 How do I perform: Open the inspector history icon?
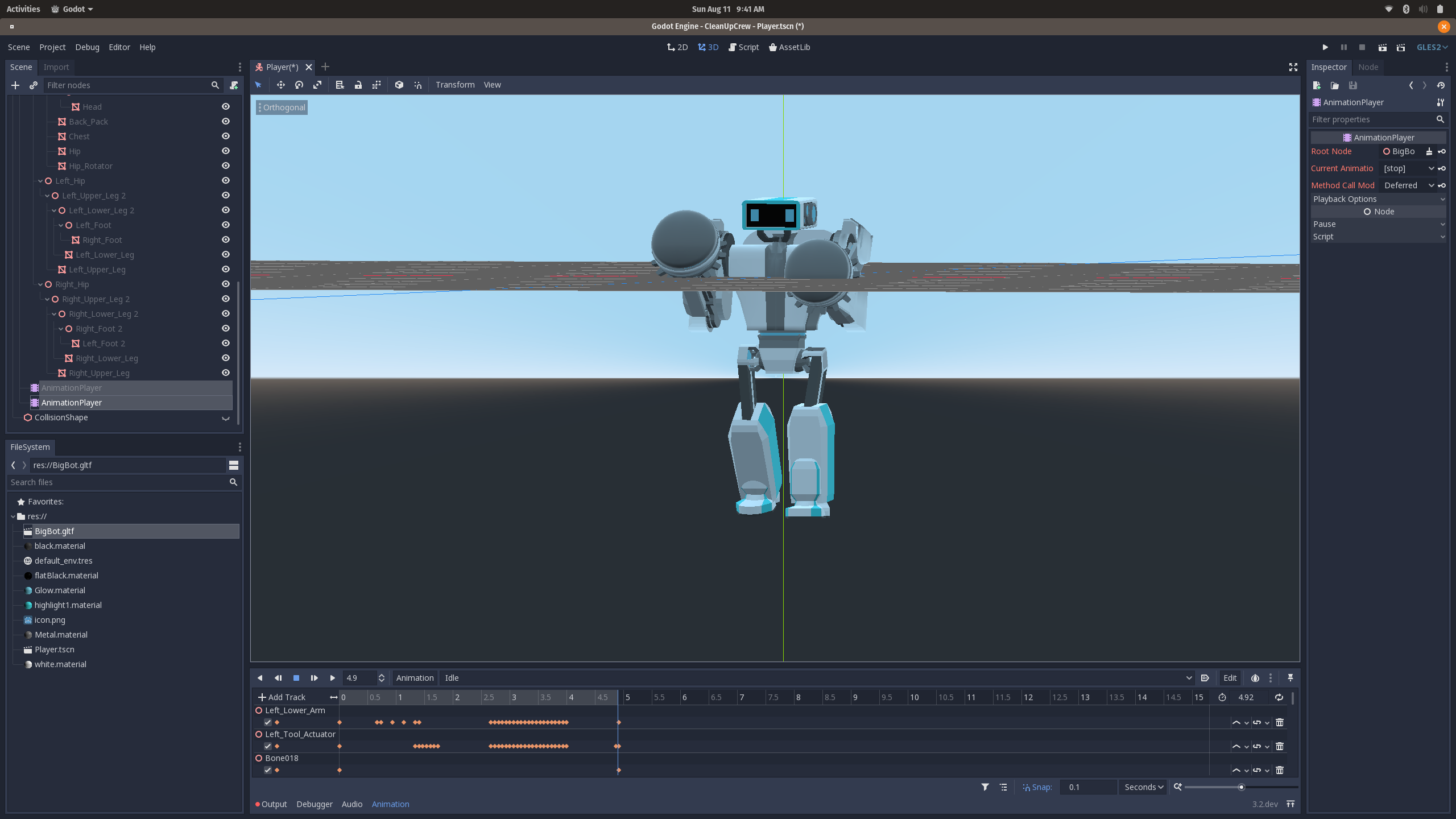tap(1441, 85)
